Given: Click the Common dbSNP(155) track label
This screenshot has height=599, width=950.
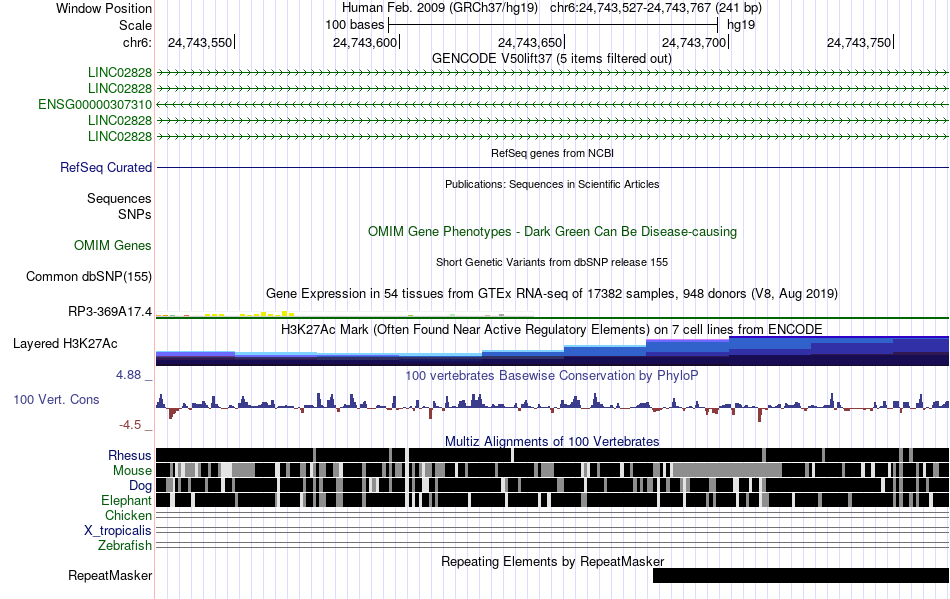Looking at the screenshot, I should (x=89, y=276).
